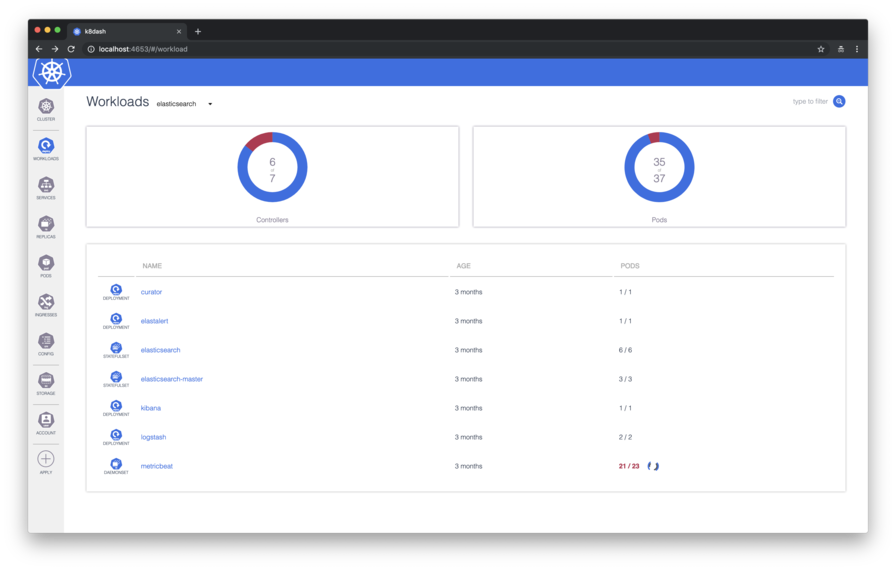The height and width of the screenshot is (570, 896).
Task: Open the Pods sidebar section
Action: coord(46,265)
